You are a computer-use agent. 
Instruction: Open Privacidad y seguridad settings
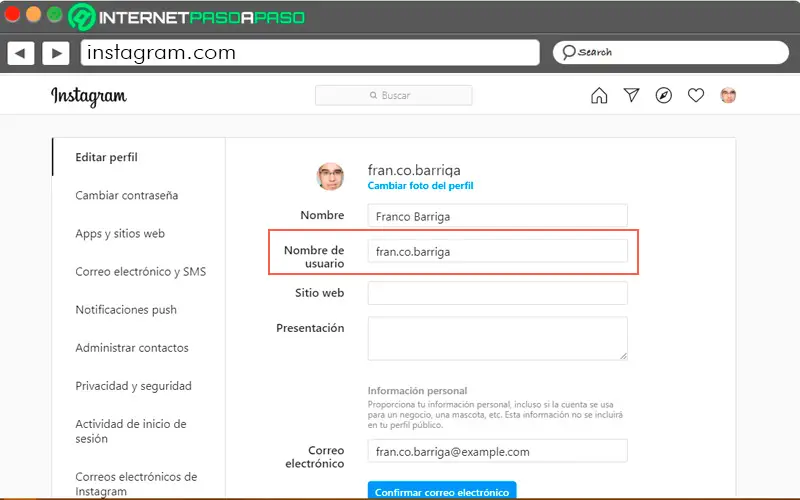pos(133,386)
